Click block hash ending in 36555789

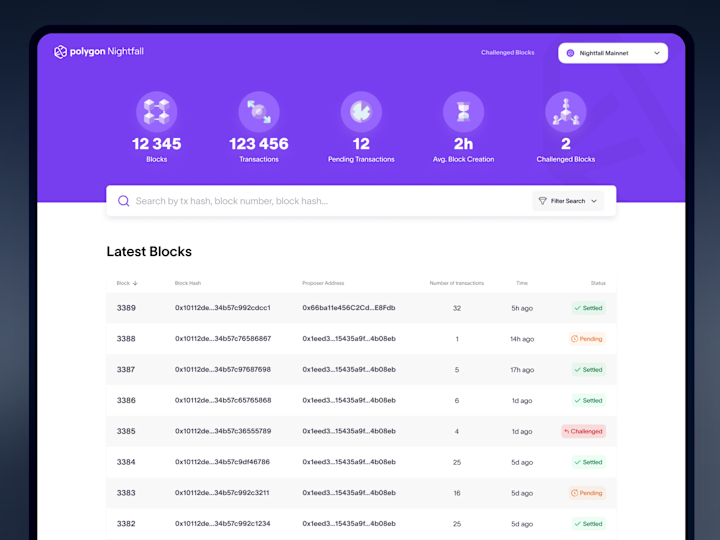pyautogui.click(x=223, y=431)
